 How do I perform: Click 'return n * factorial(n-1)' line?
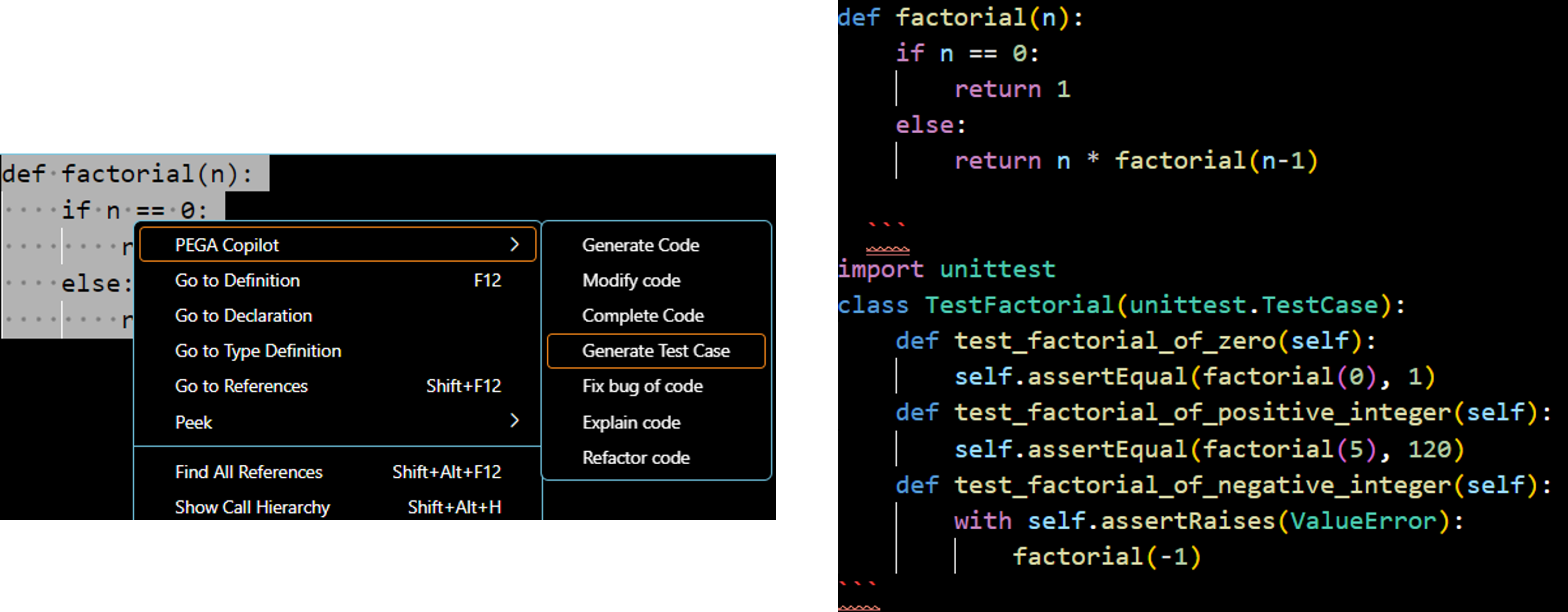click(x=1136, y=161)
